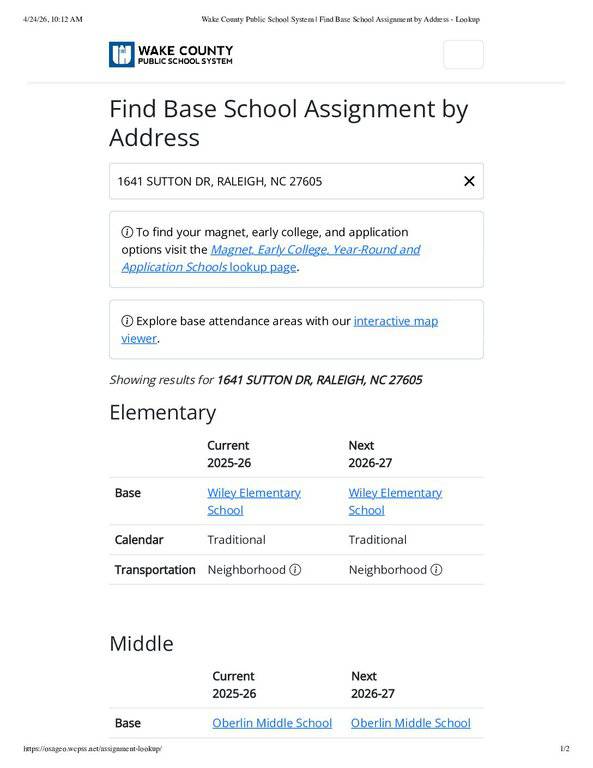Click the address search input field
This screenshot has width=593, height=768.
[296, 181]
